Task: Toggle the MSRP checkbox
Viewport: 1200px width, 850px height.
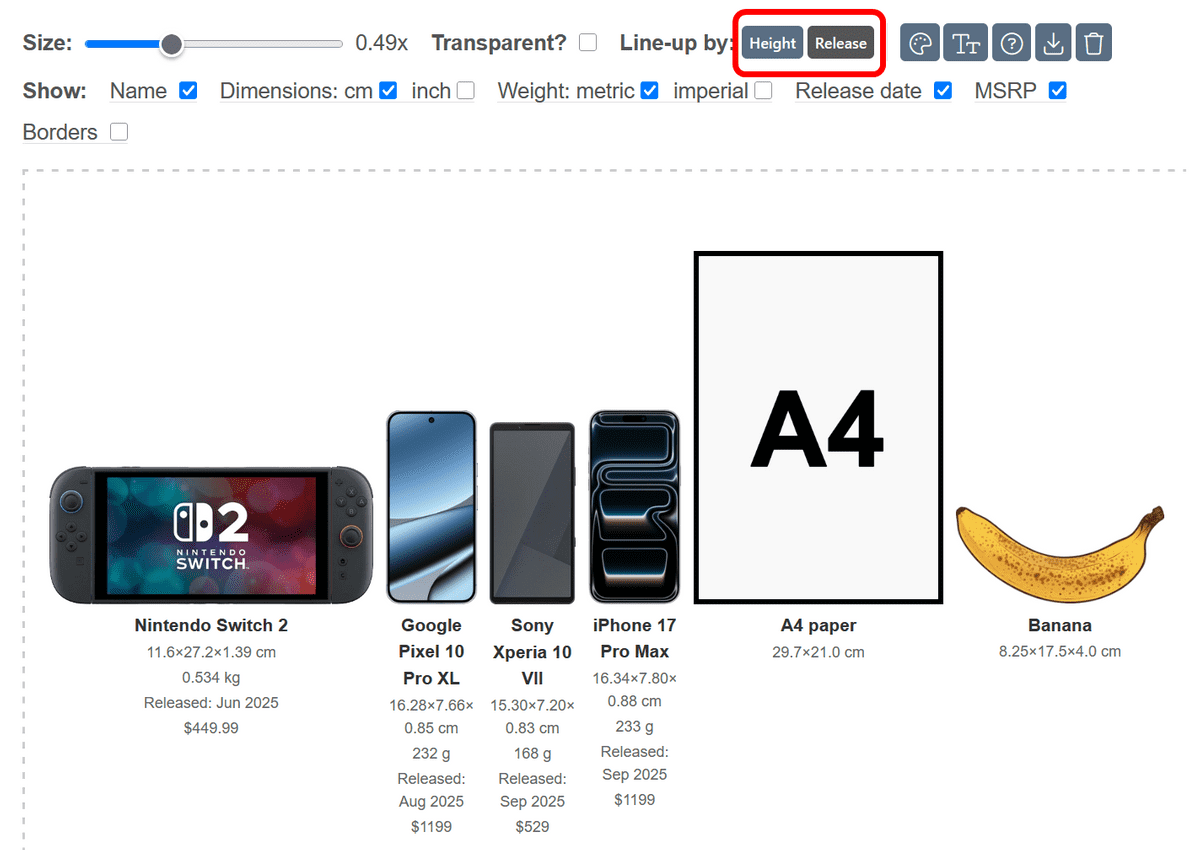Action: (1058, 90)
